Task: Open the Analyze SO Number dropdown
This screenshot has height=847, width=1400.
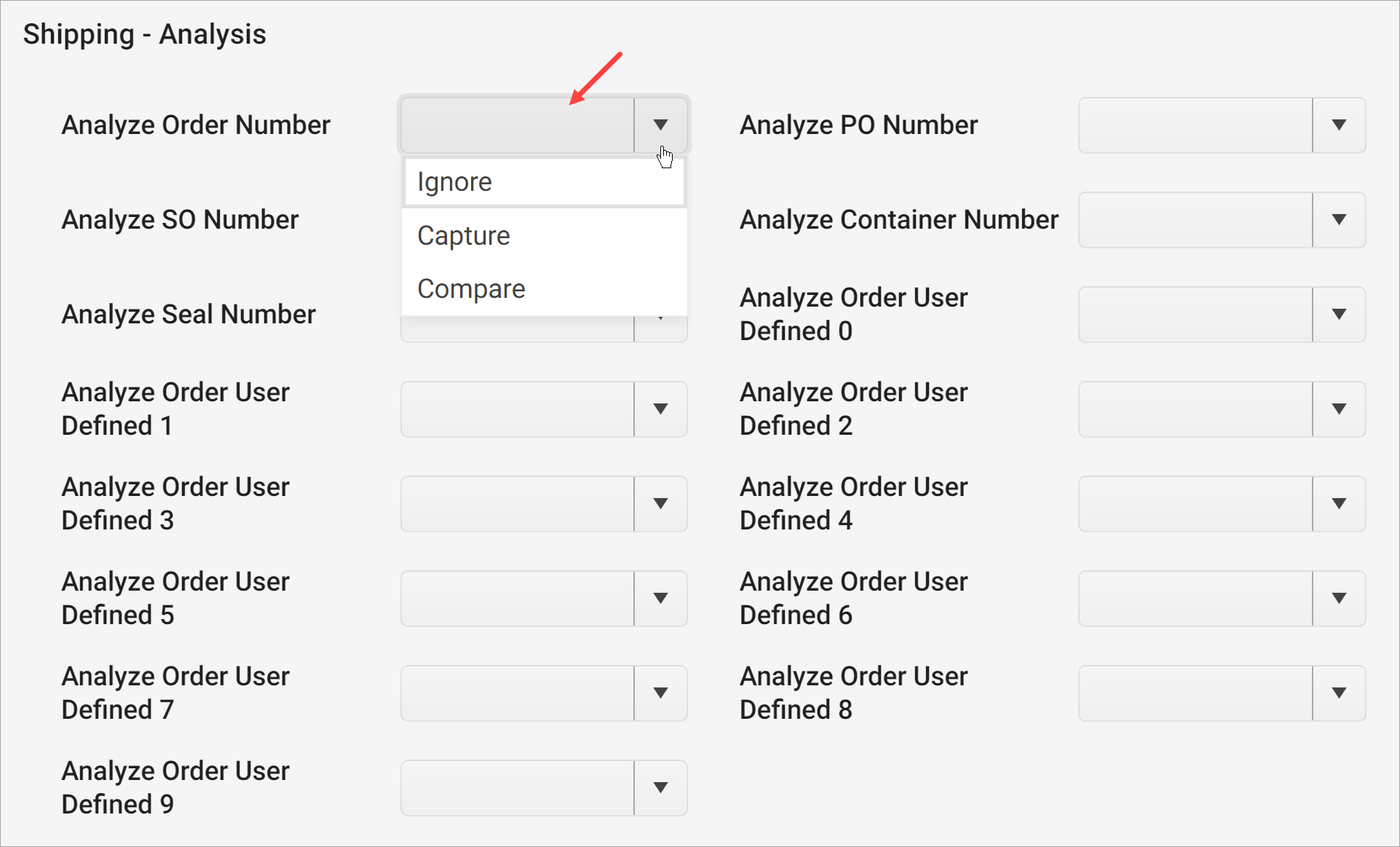Action: pyautogui.click(x=660, y=219)
